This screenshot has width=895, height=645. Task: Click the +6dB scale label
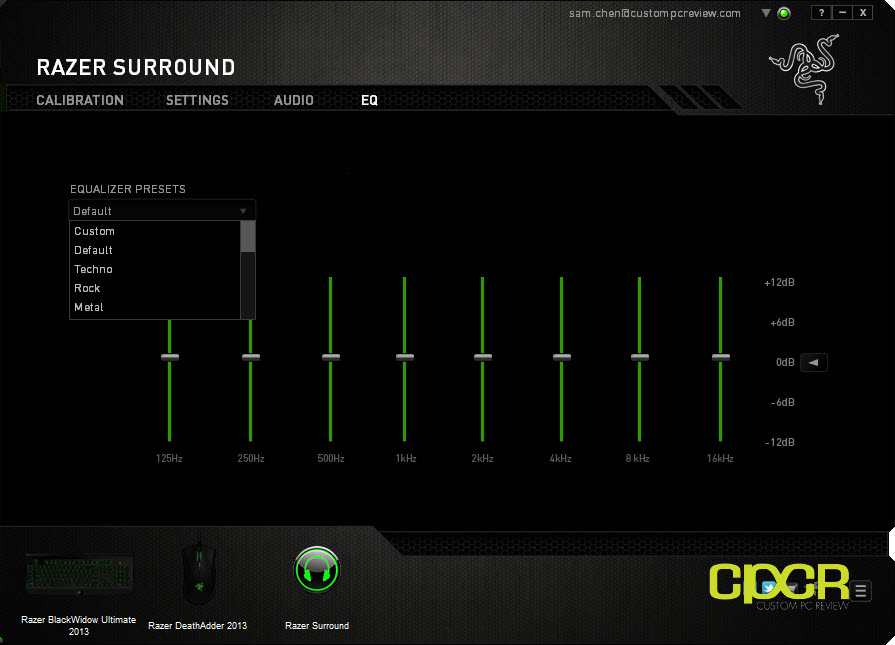click(x=782, y=322)
